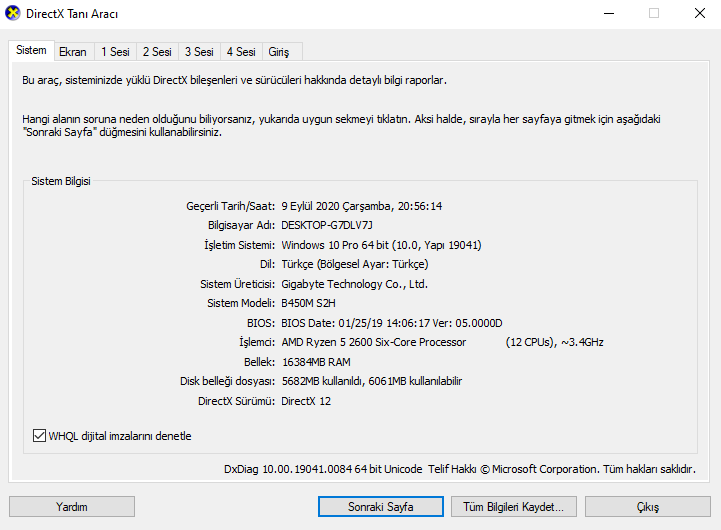Screen dimensions: 721x530
Task: Click the Sistem Bilgisi group heading
Action: (x=61, y=181)
